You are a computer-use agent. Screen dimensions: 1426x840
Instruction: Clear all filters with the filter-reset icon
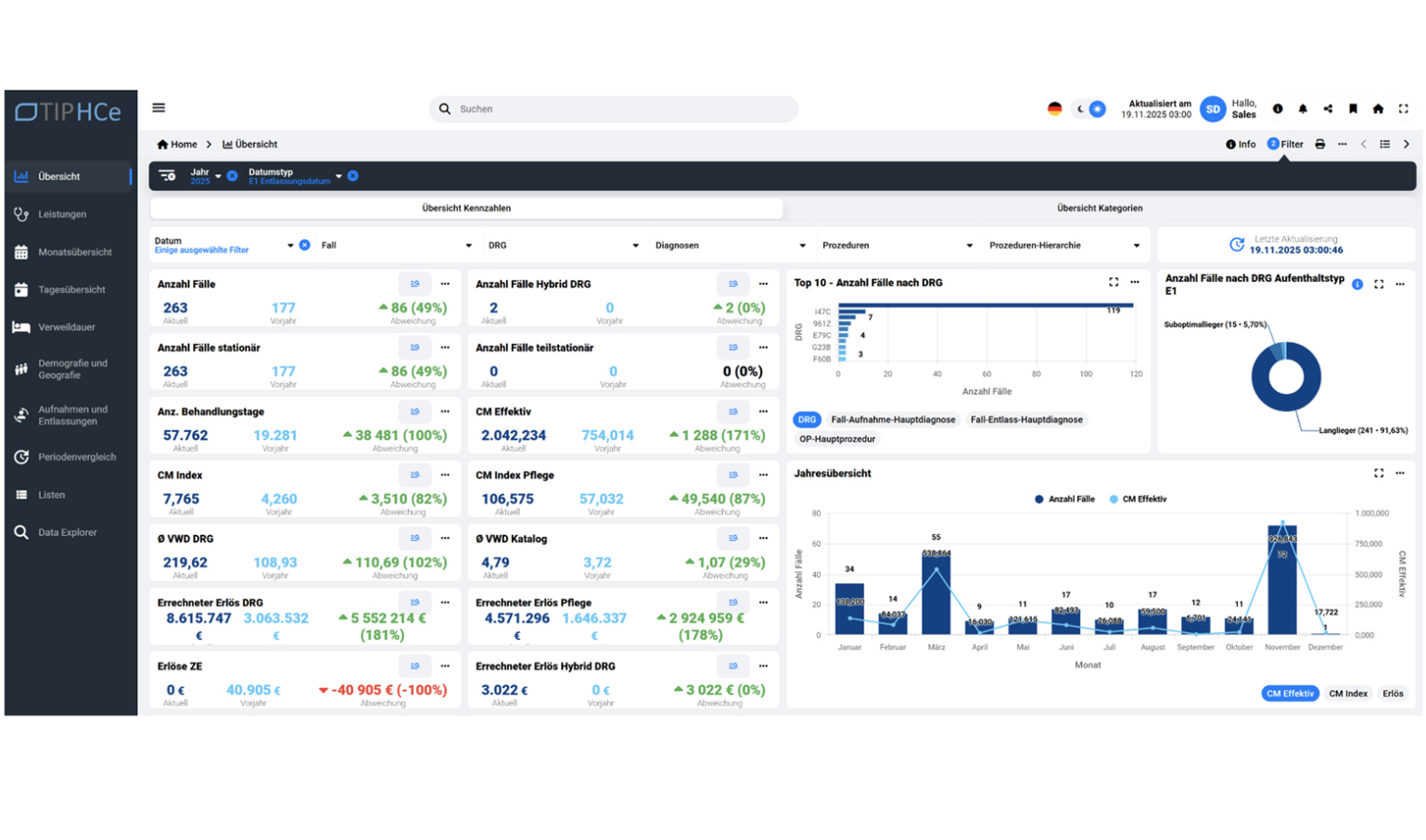pyautogui.click(x=167, y=175)
